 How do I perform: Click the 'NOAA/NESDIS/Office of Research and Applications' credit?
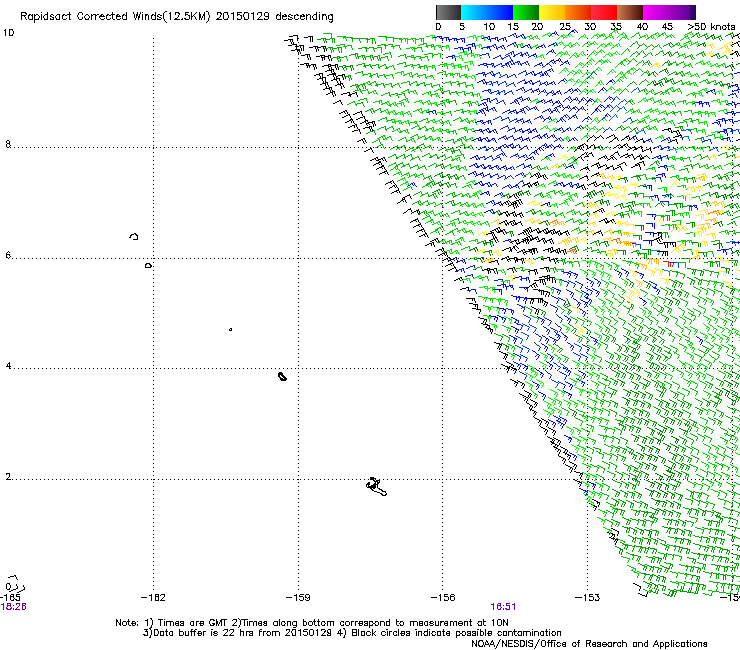[x=589, y=644]
